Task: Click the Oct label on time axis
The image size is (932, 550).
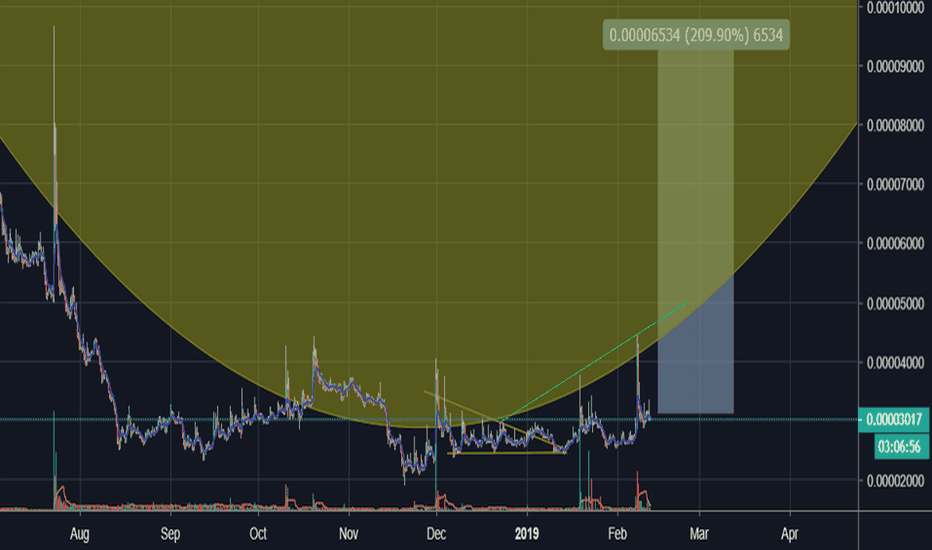Action: pos(258,533)
